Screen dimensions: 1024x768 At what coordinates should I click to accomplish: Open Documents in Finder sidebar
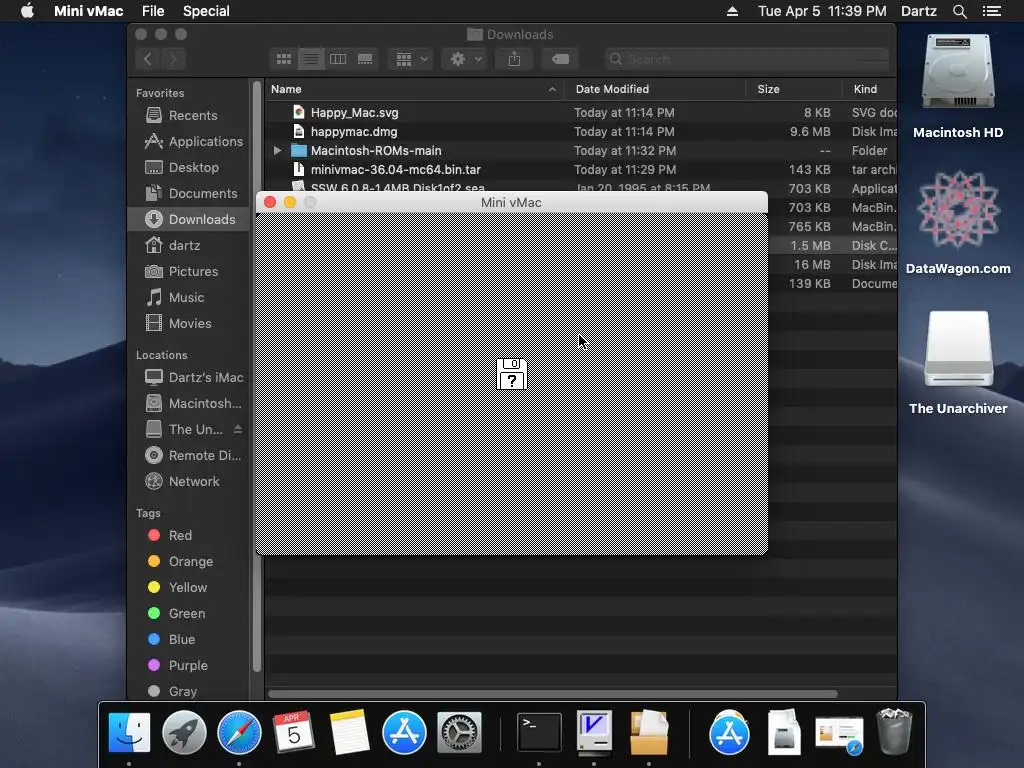189,193
